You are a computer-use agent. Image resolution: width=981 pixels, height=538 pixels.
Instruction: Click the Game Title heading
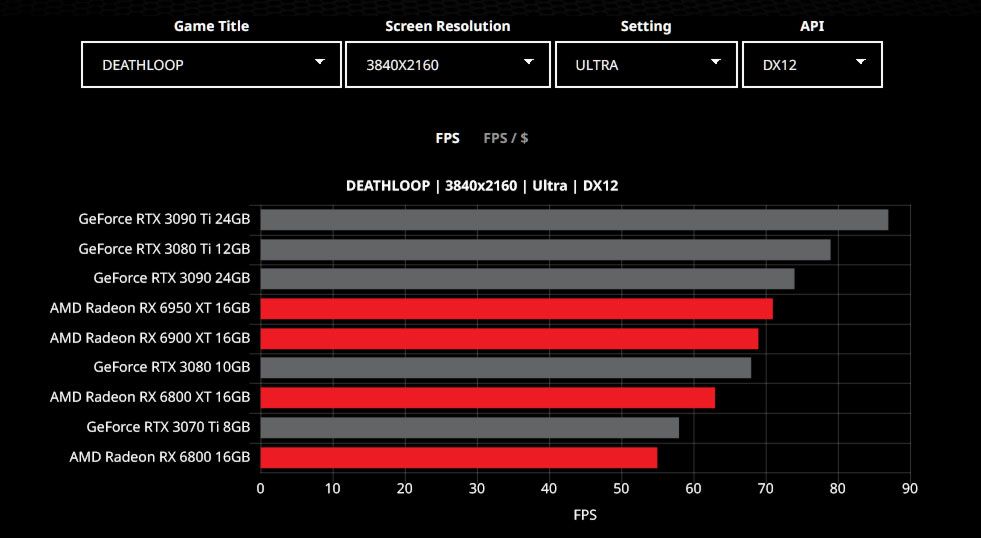point(211,26)
